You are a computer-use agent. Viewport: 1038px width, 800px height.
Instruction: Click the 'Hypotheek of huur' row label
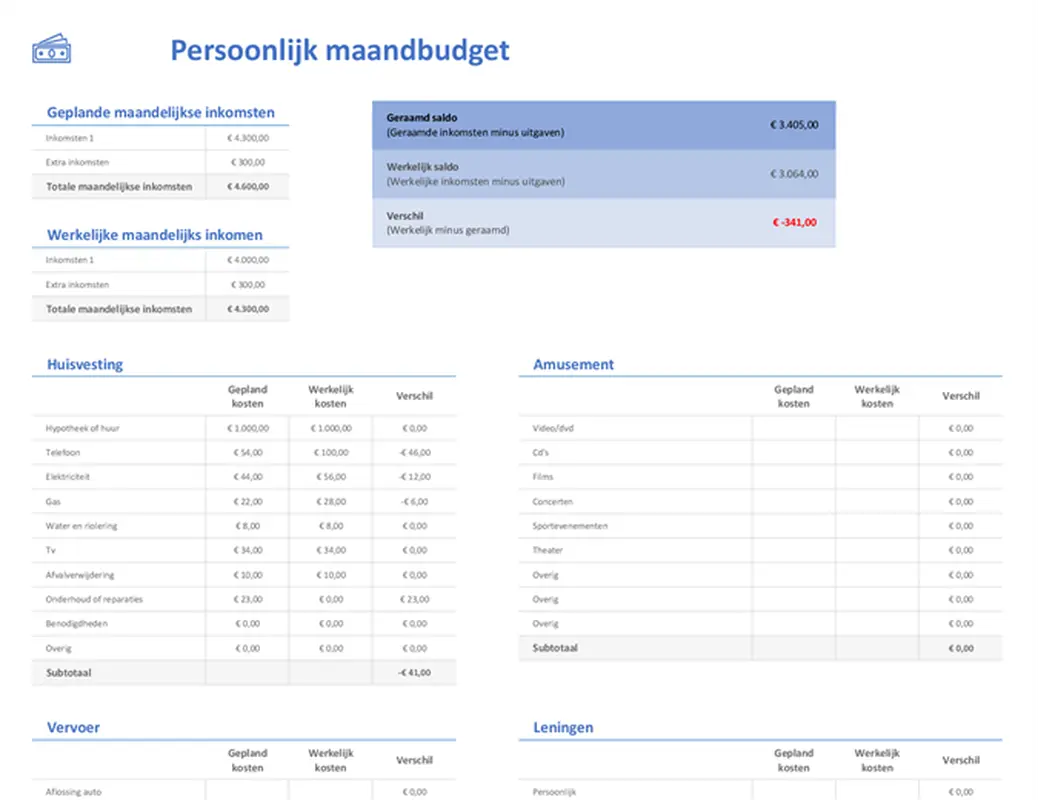[x=82, y=428]
